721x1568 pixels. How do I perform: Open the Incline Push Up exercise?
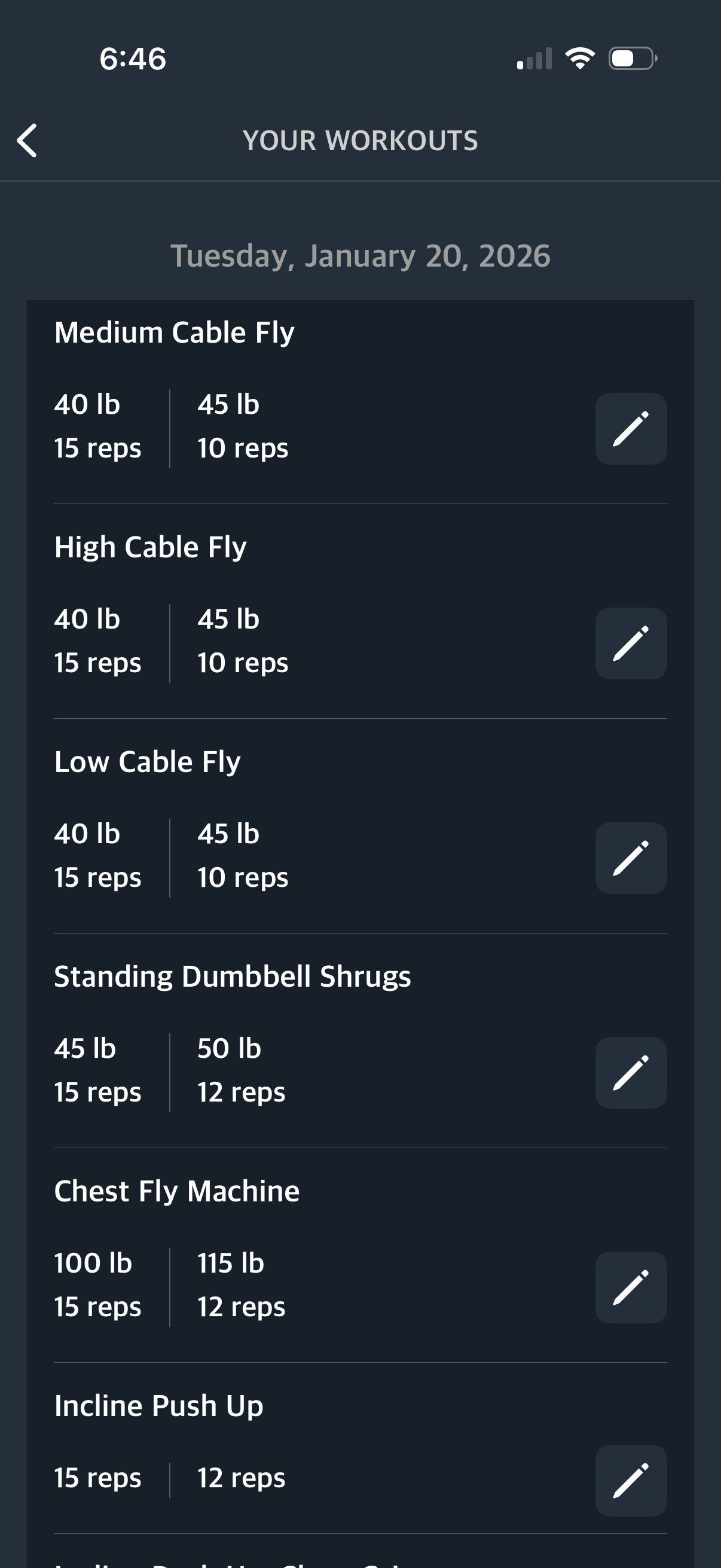[158, 1406]
